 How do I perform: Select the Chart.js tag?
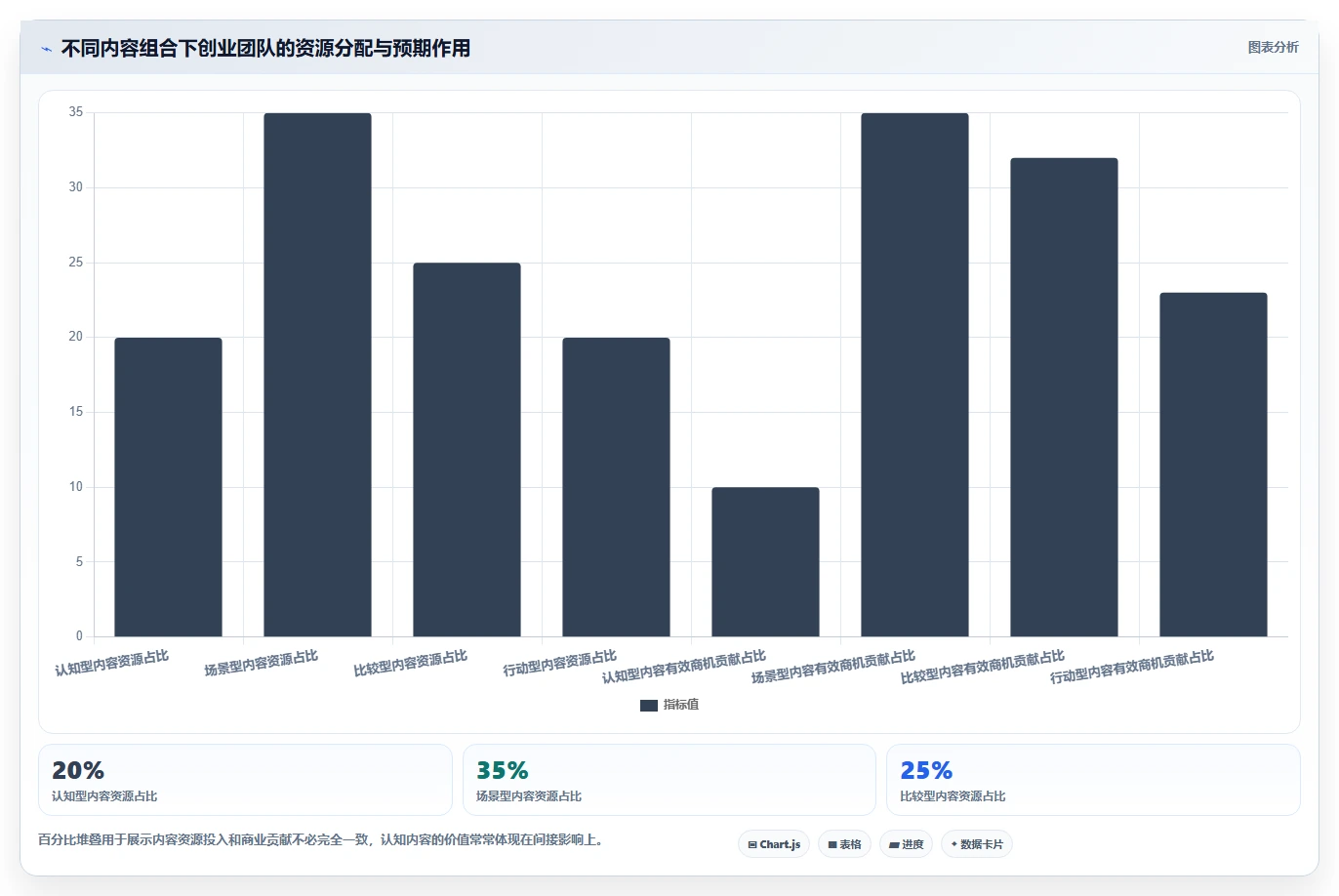[x=774, y=844]
